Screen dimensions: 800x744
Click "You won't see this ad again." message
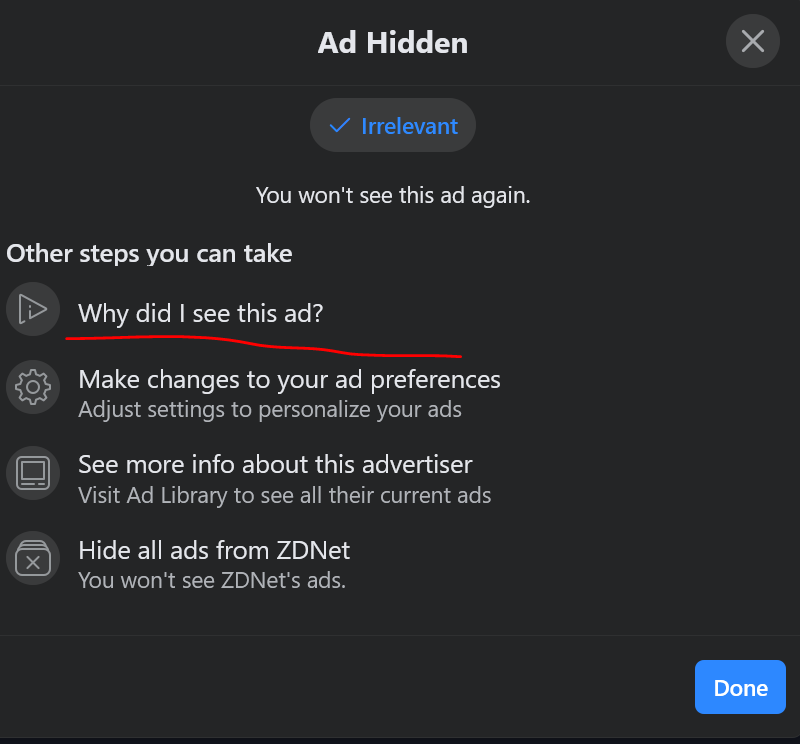pyautogui.click(x=393, y=195)
